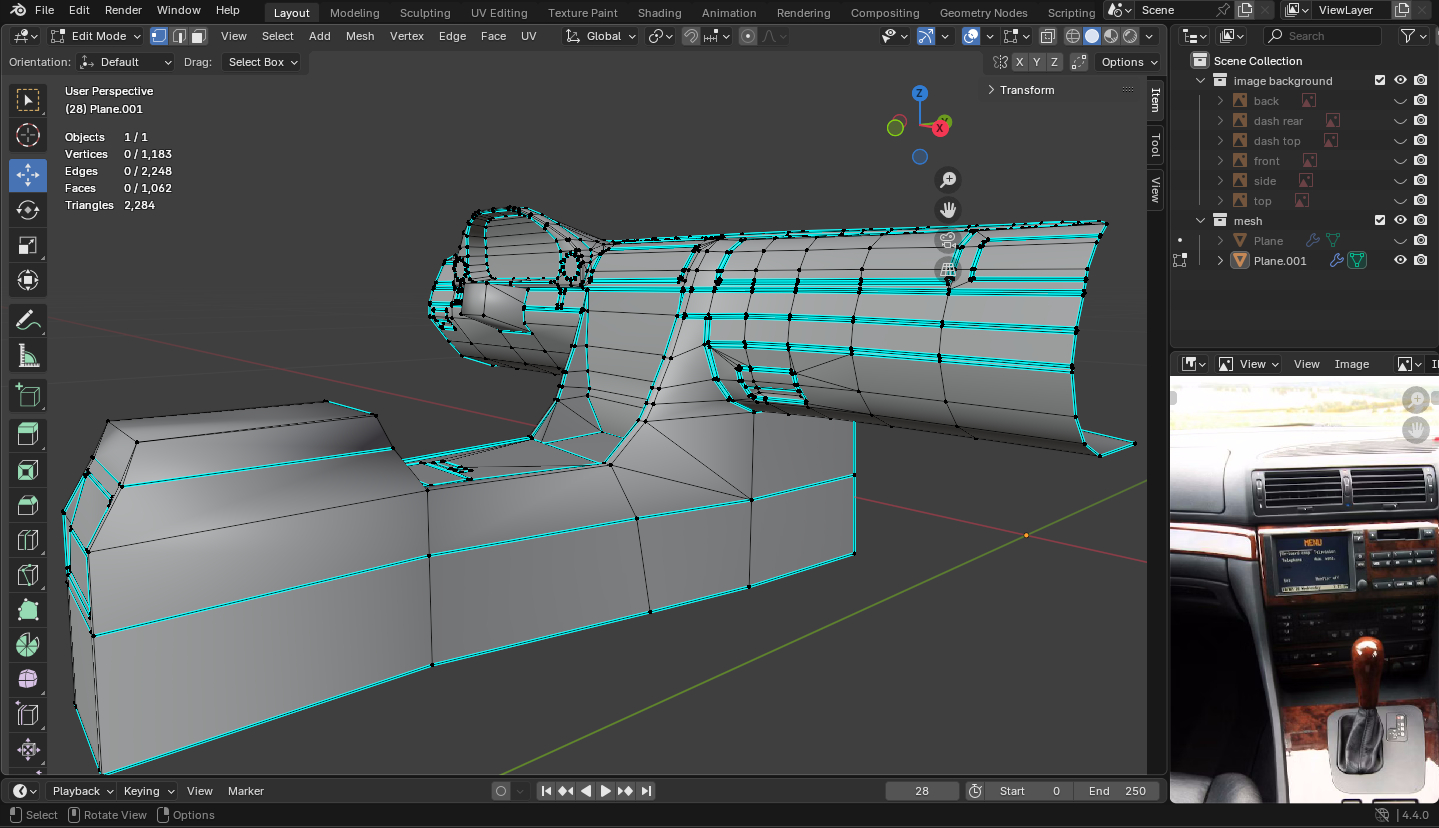The image size is (1439, 828).
Task: Open the Mesh menu
Action: click(360, 36)
